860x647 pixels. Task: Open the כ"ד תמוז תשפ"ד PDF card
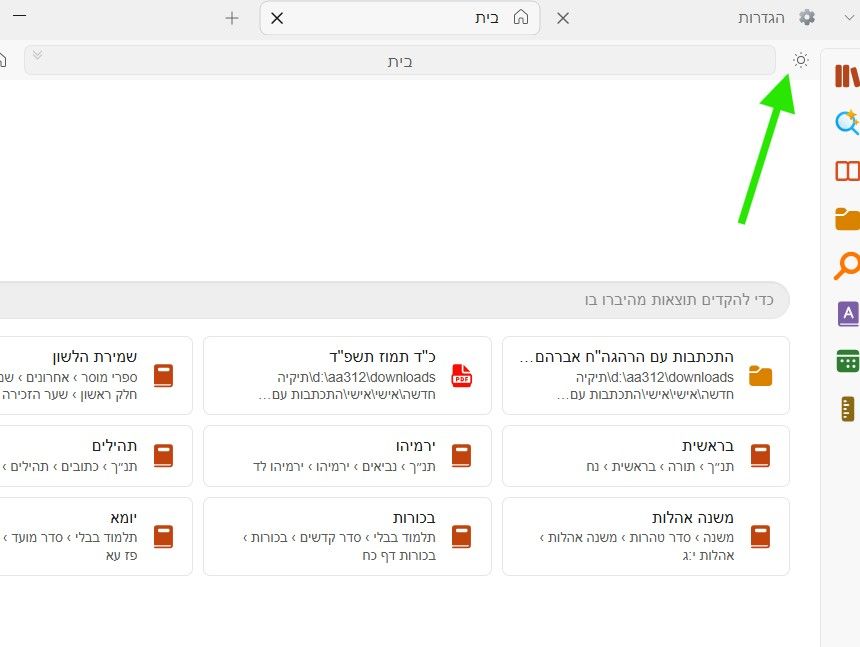coord(347,376)
